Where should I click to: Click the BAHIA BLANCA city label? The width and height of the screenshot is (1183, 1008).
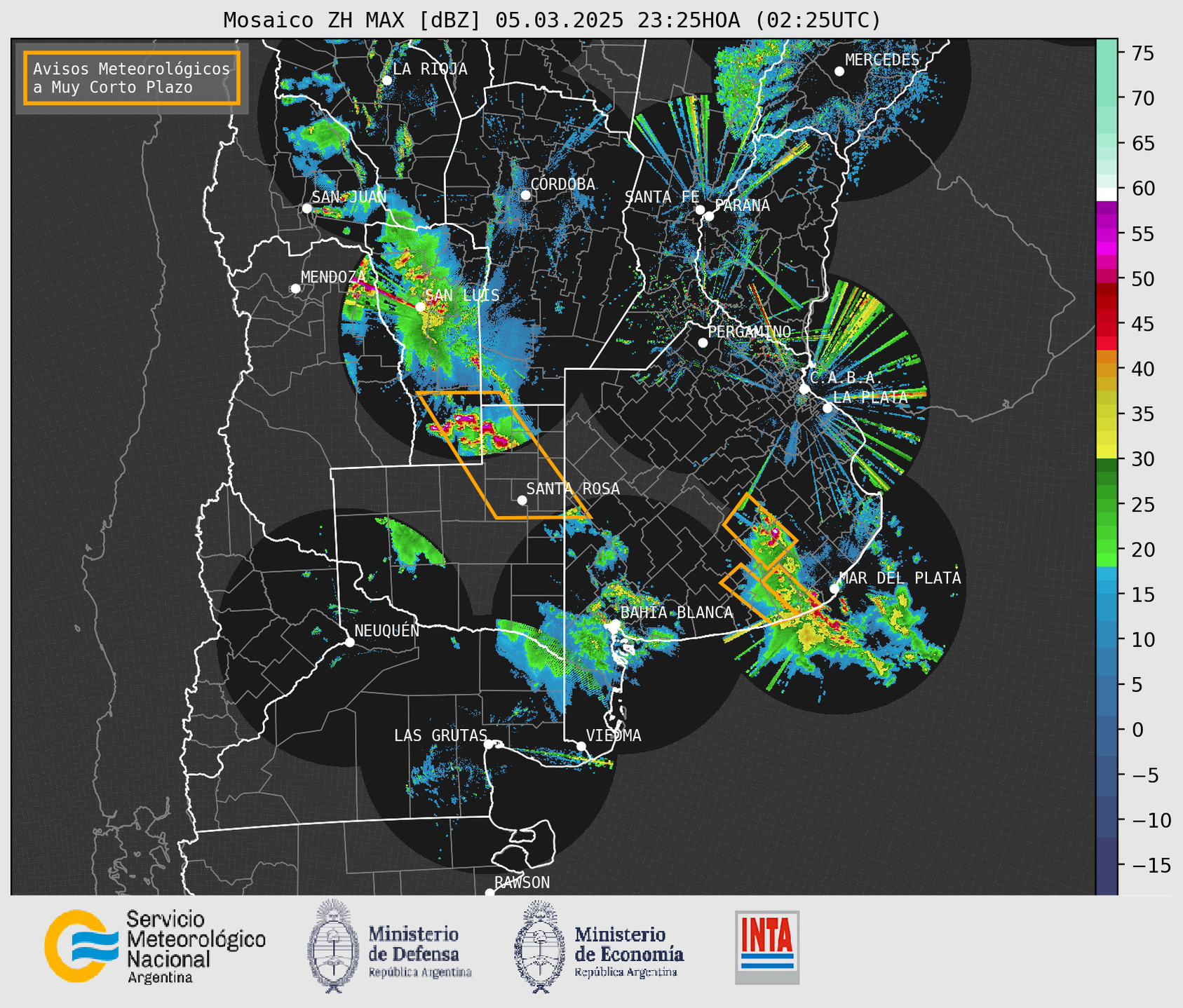tap(677, 613)
